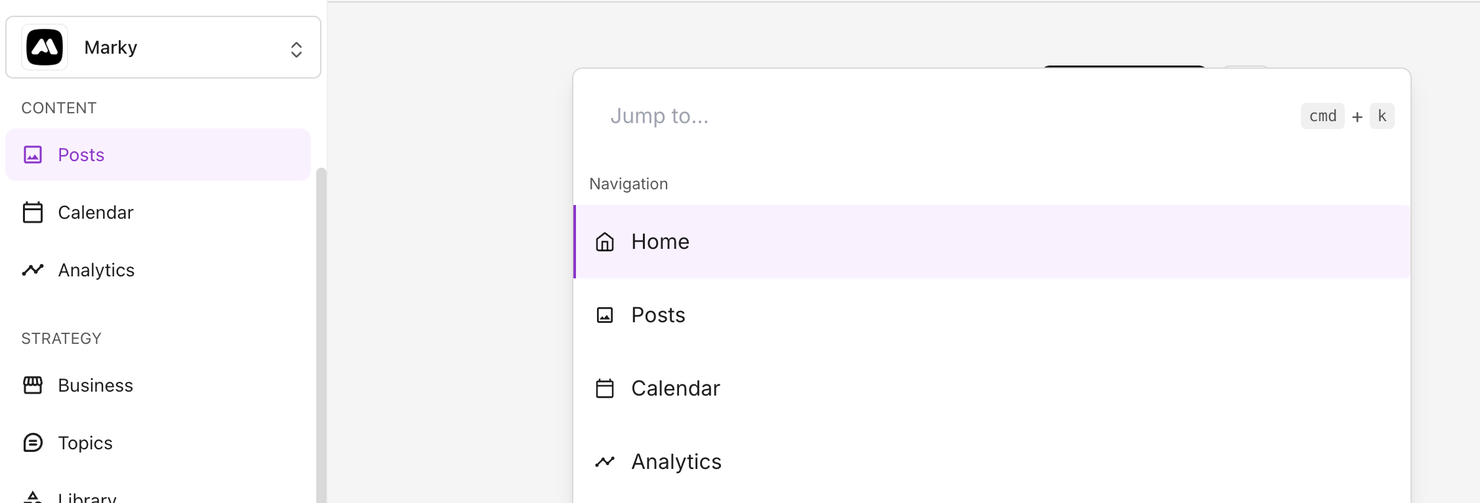
Task: Click the Analytics icon in command palette
Action: (605, 462)
